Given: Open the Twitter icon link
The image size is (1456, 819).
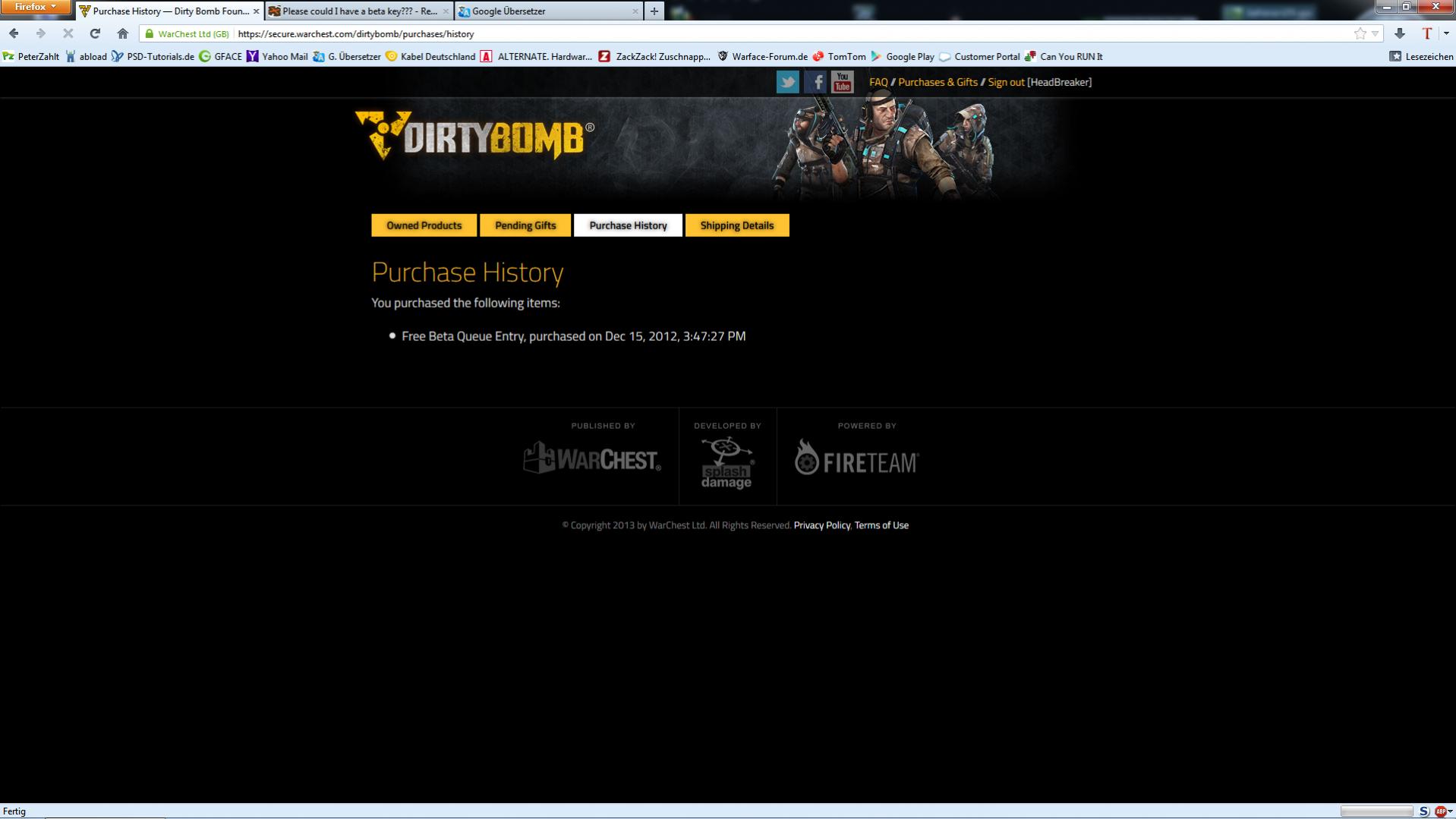Looking at the screenshot, I should 787,82.
